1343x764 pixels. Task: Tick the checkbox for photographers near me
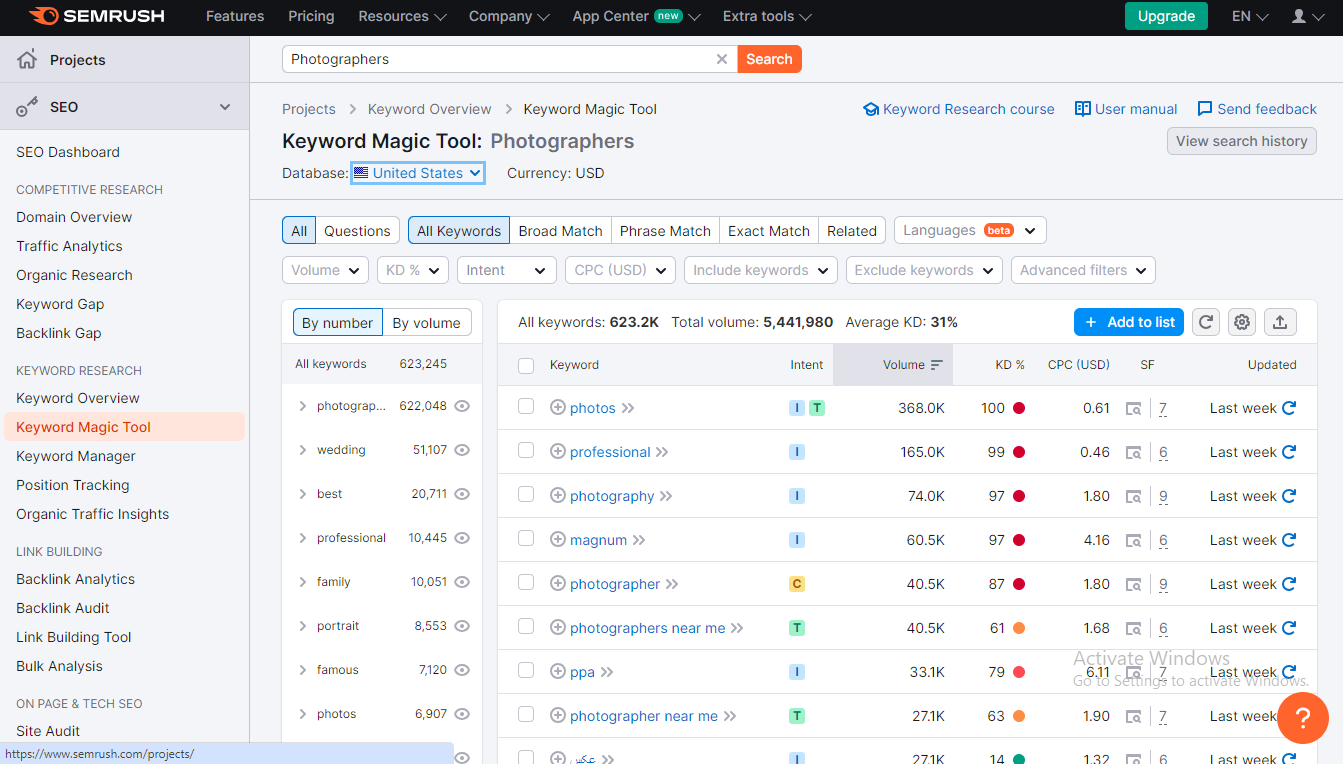point(526,627)
